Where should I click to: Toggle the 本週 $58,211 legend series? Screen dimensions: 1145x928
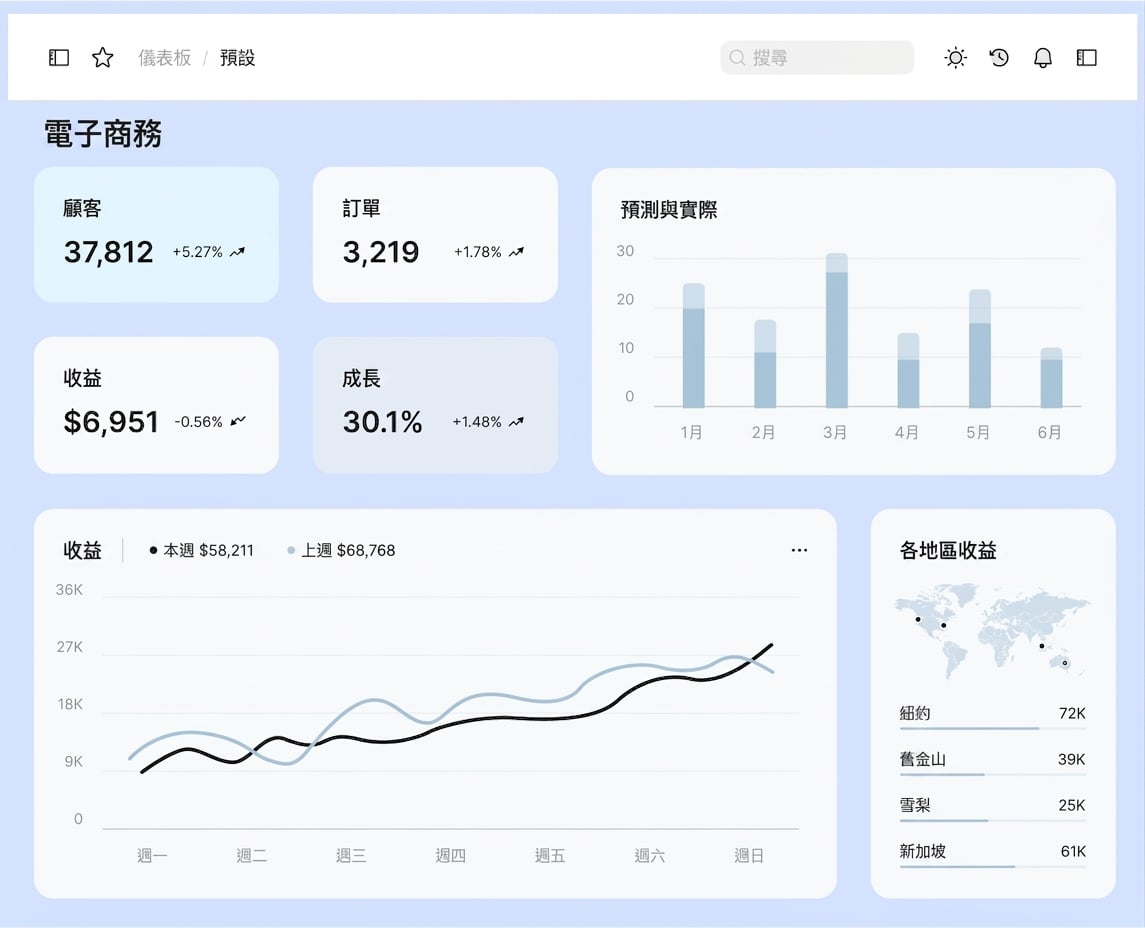(202, 550)
